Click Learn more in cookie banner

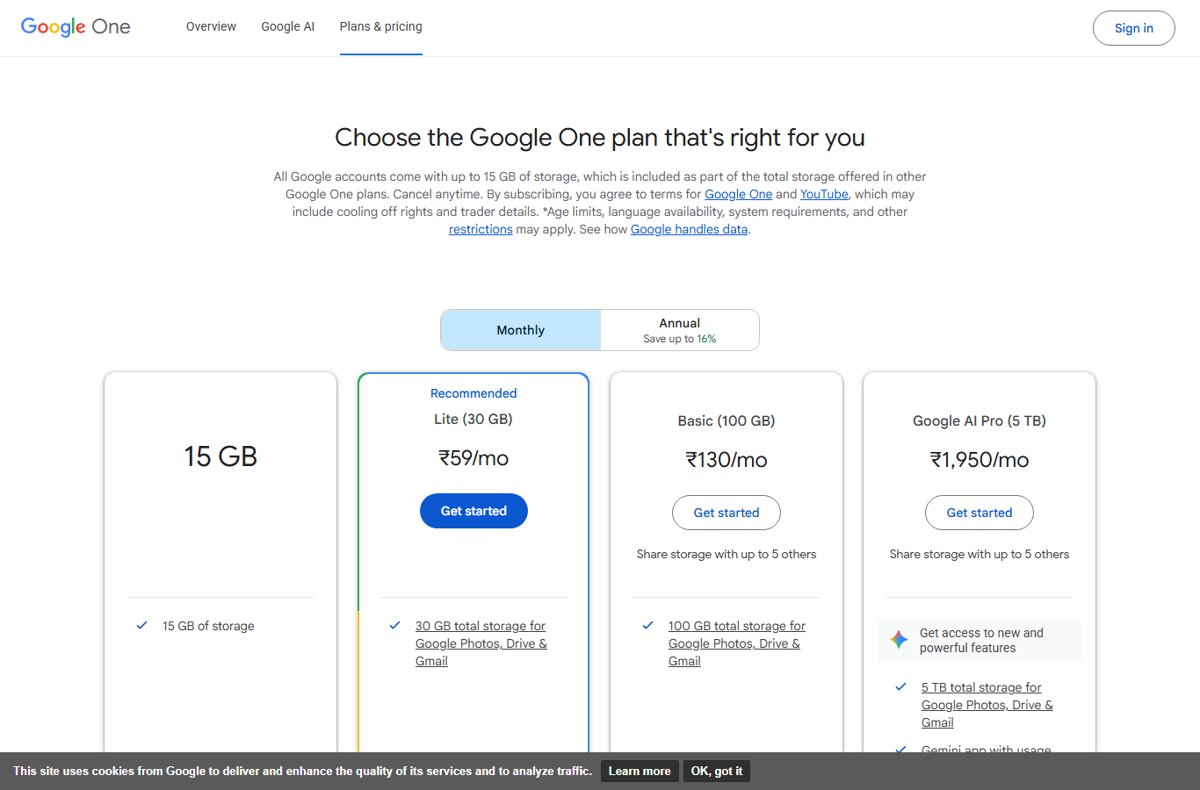(640, 771)
